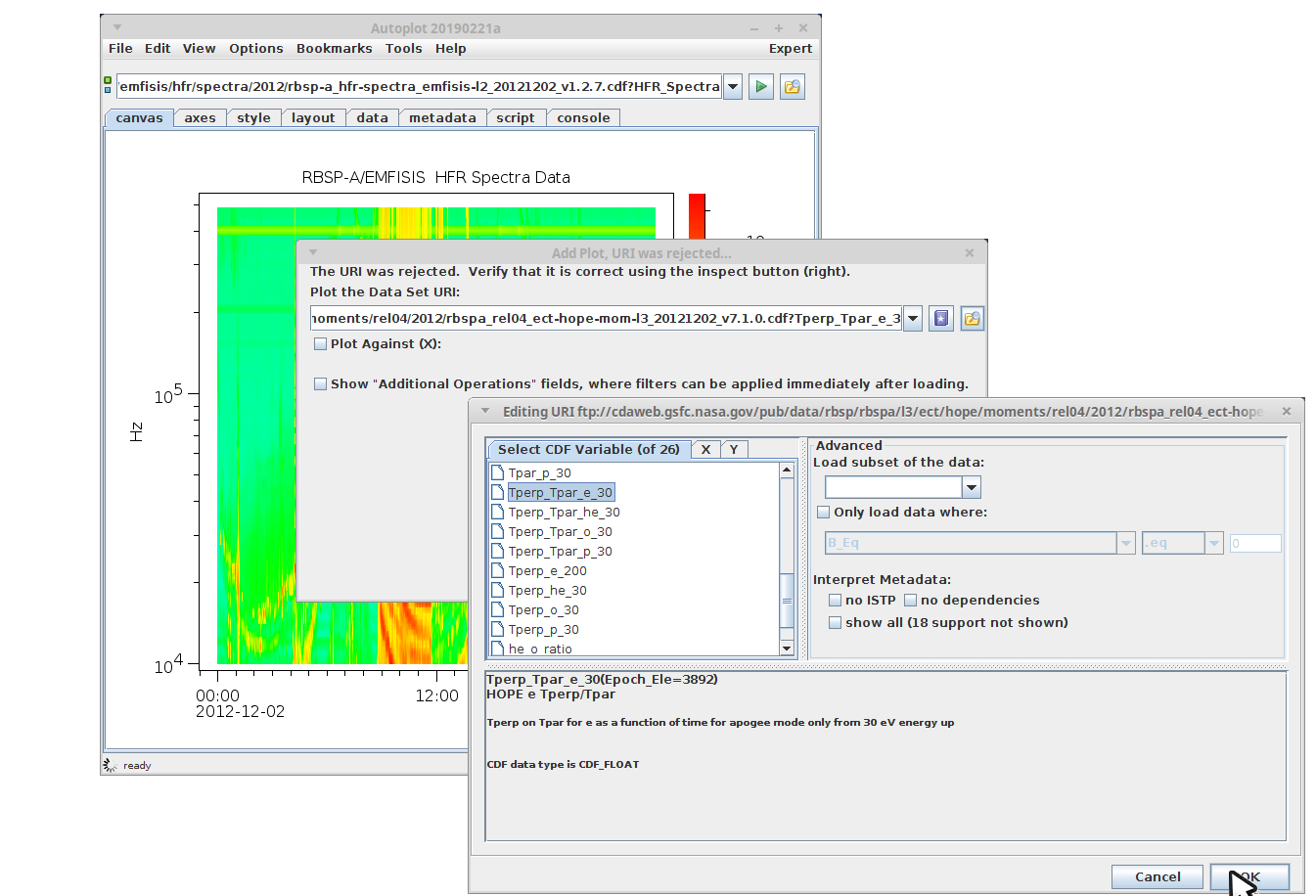
Task: Check 'show all (18 support not shown)'
Action: pos(835,623)
